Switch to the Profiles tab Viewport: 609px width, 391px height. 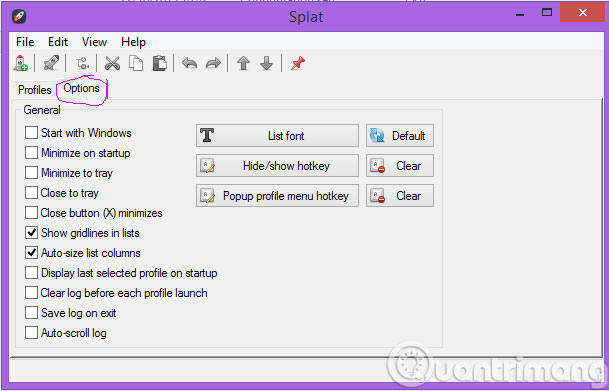[35, 90]
